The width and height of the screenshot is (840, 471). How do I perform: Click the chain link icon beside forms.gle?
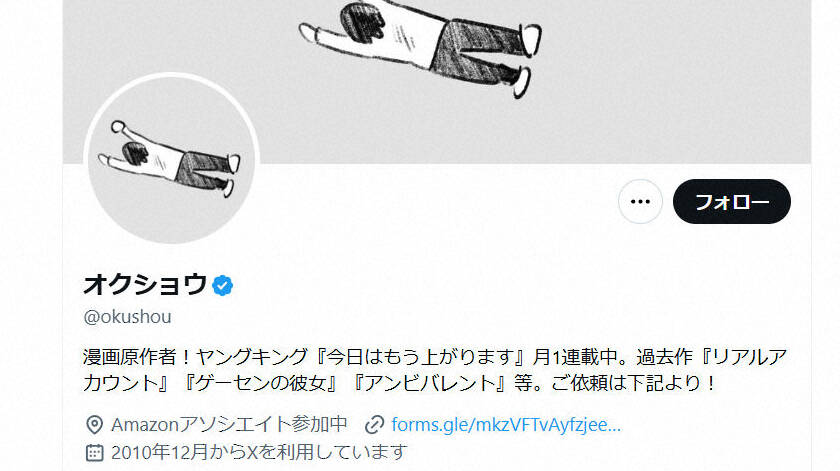[x=374, y=425]
